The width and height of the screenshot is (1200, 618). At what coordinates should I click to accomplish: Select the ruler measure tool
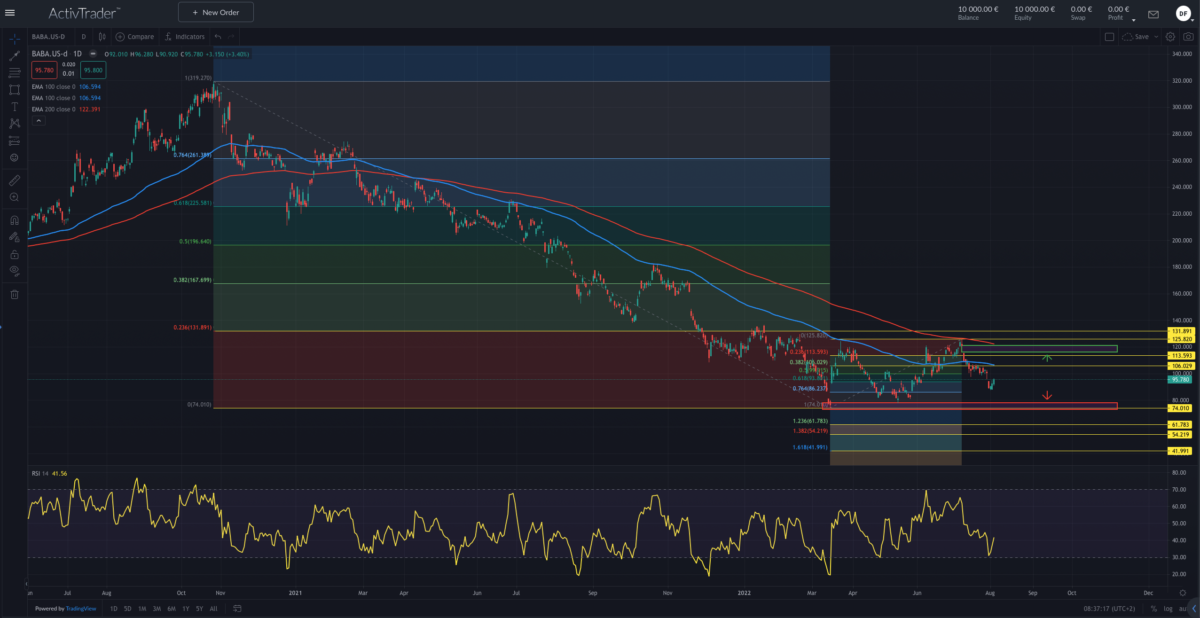(x=15, y=181)
